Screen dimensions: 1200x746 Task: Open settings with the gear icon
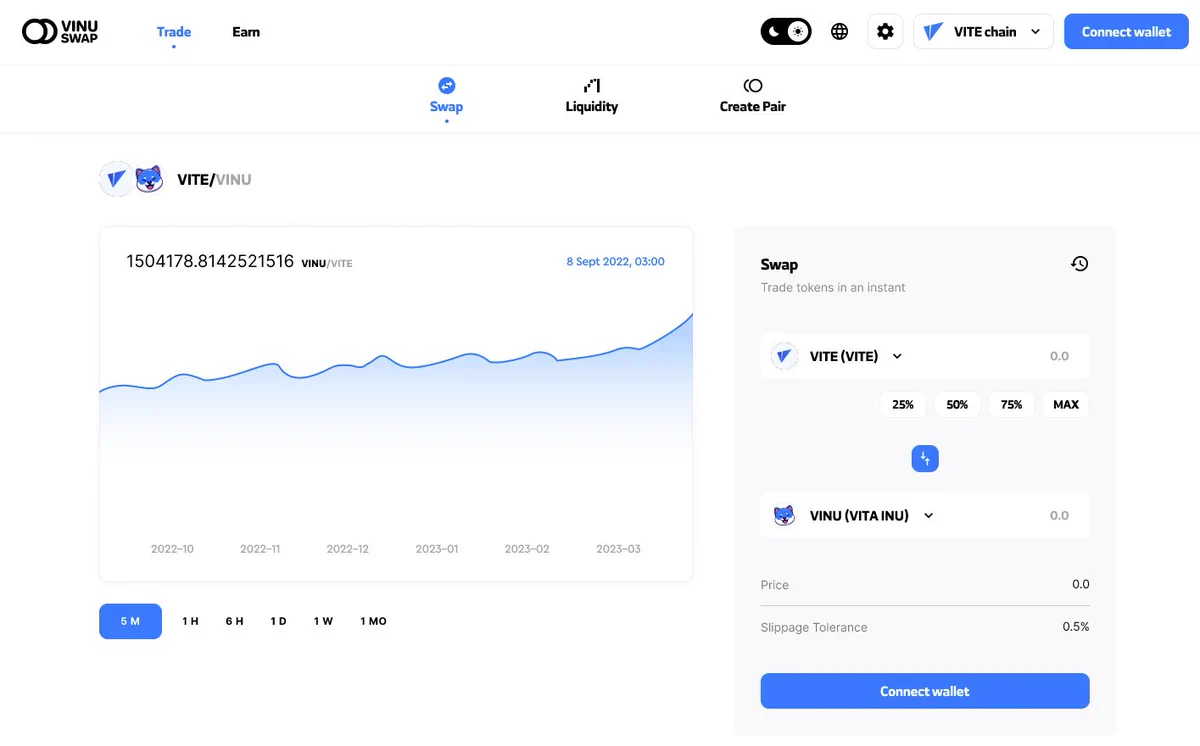coord(885,32)
